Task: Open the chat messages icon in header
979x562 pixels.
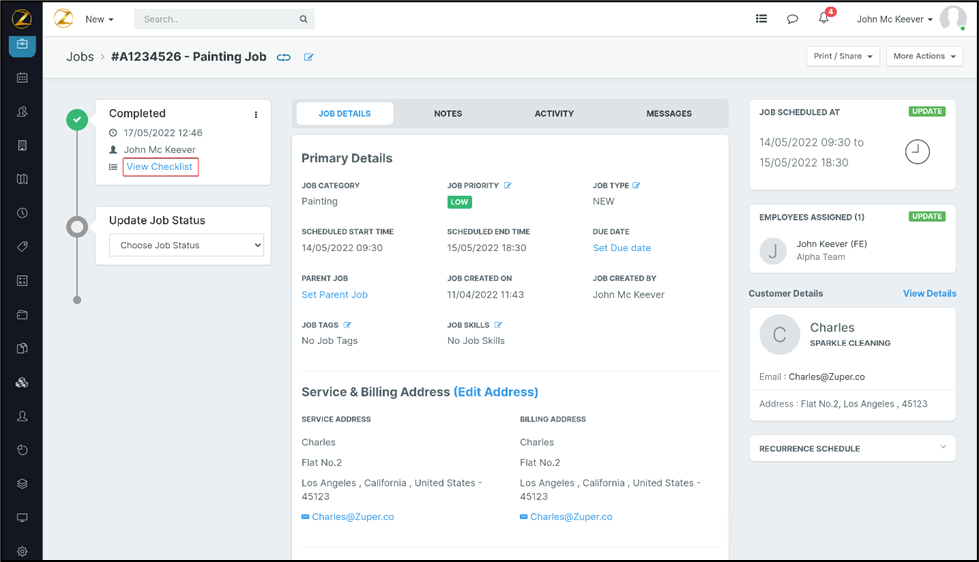Action: (792, 19)
